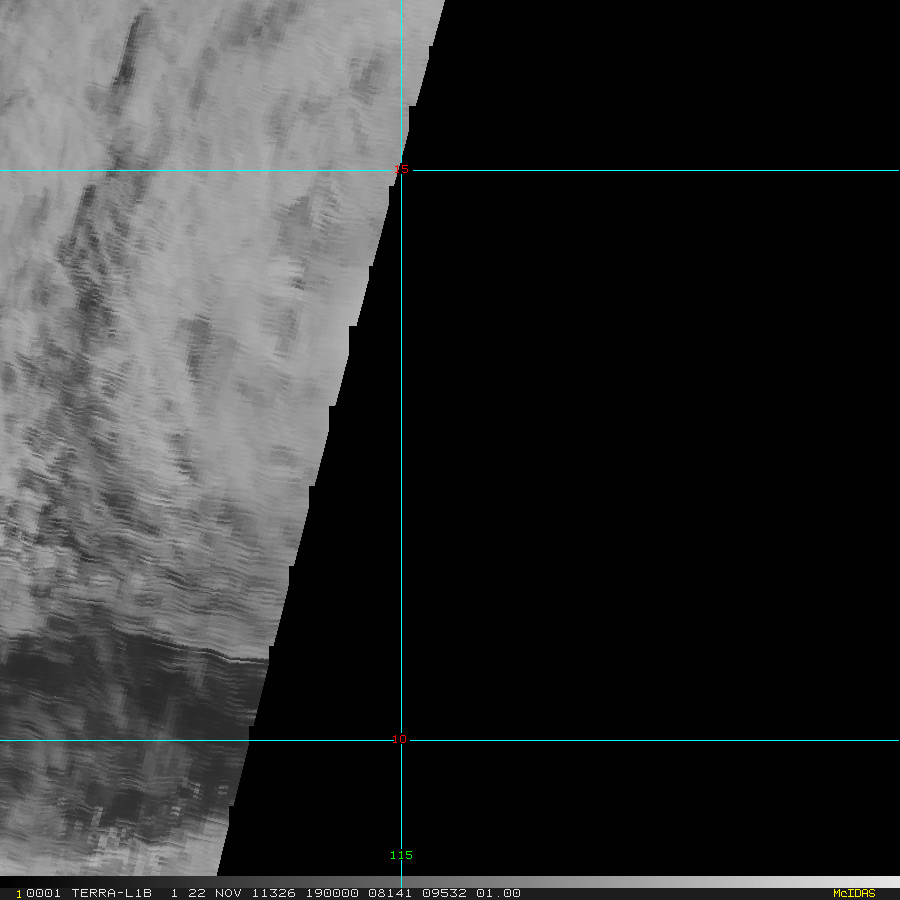The width and height of the screenshot is (900, 900).
Task: Click the 10° latitude and 115° longitude intersection
Action: (x=401, y=740)
